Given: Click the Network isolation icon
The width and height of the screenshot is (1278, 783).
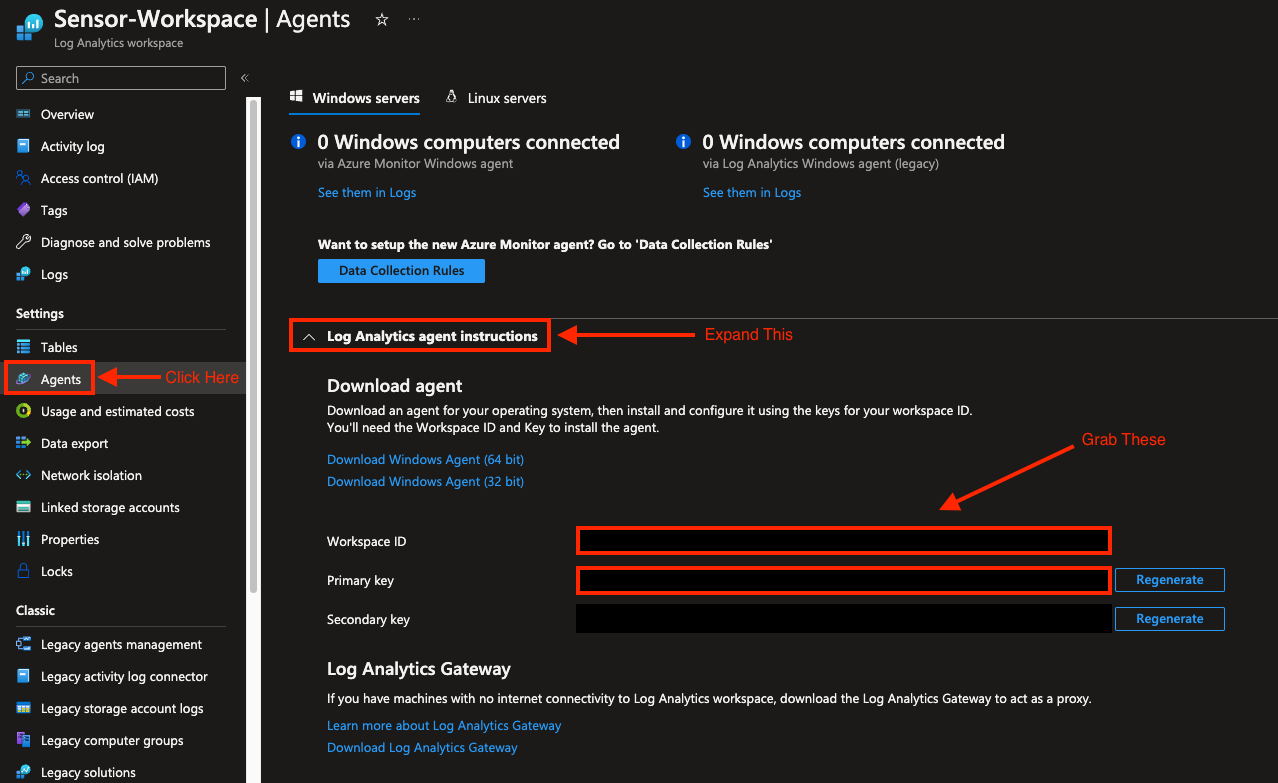Looking at the screenshot, I should click(x=23, y=475).
